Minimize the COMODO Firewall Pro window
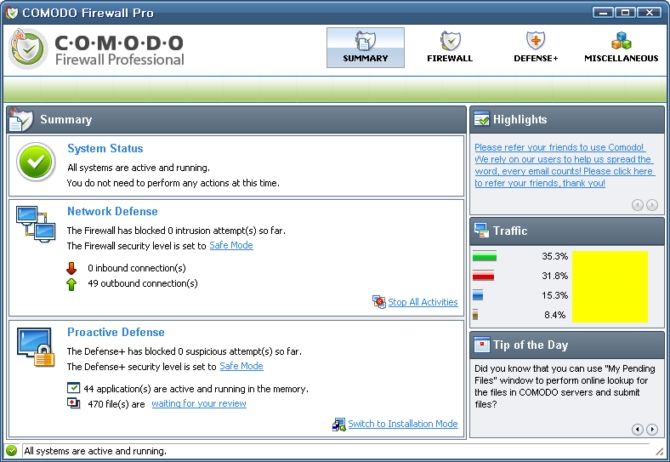 point(603,12)
